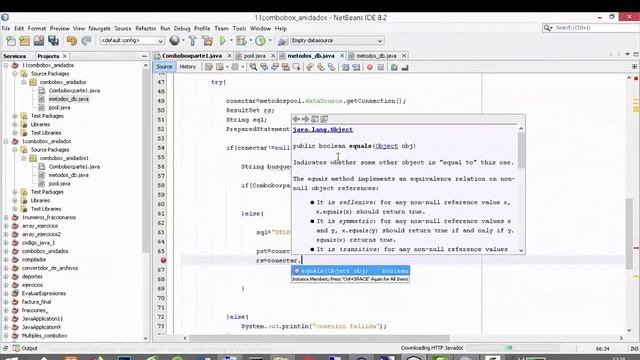The height and width of the screenshot is (360, 640).
Task: Expand Test Packages under 11combobox_anidados
Action: pyautogui.click(x=15, y=116)
